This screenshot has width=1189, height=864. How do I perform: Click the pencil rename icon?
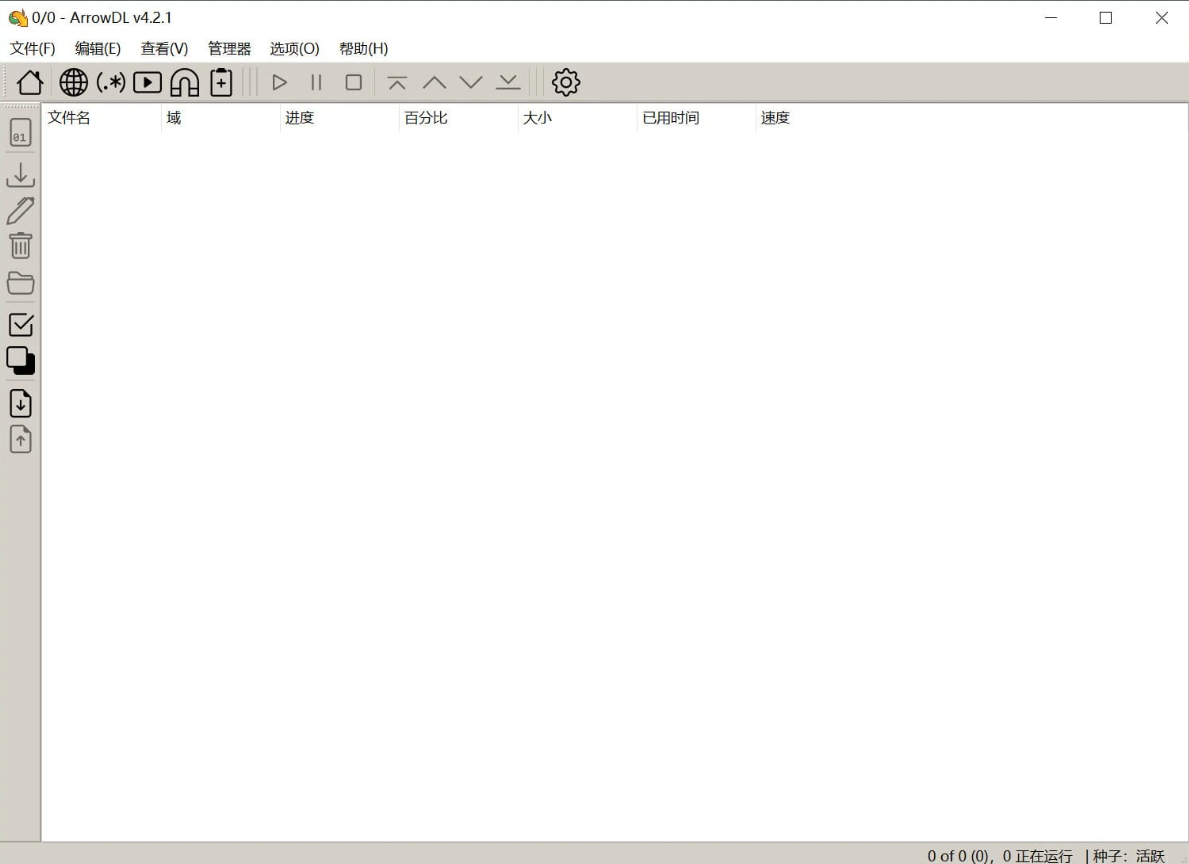click(x=21, y=211)
